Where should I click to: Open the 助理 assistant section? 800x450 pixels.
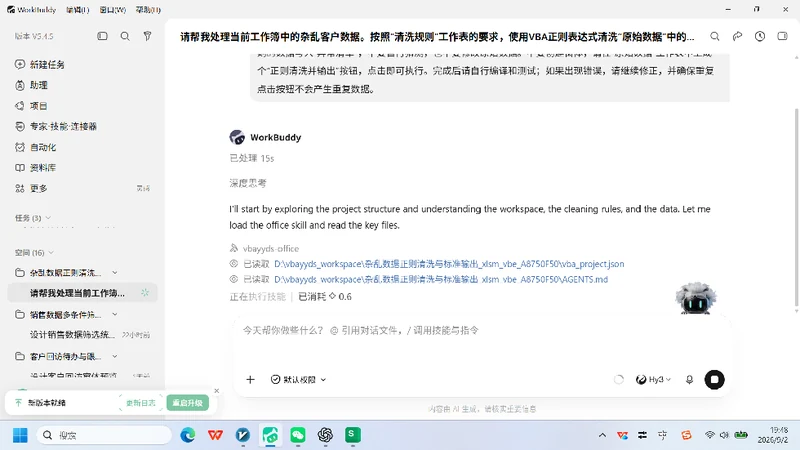point(31,85)
